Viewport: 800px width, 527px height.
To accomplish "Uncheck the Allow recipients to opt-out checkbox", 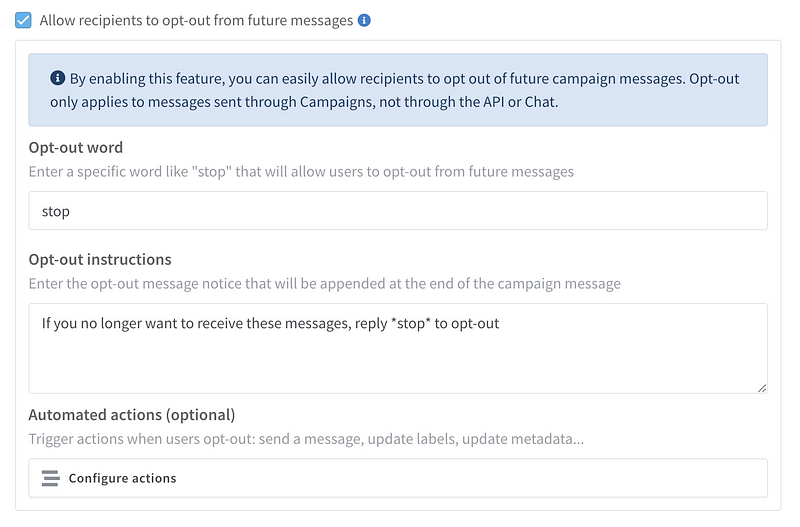I will point(23,20).
